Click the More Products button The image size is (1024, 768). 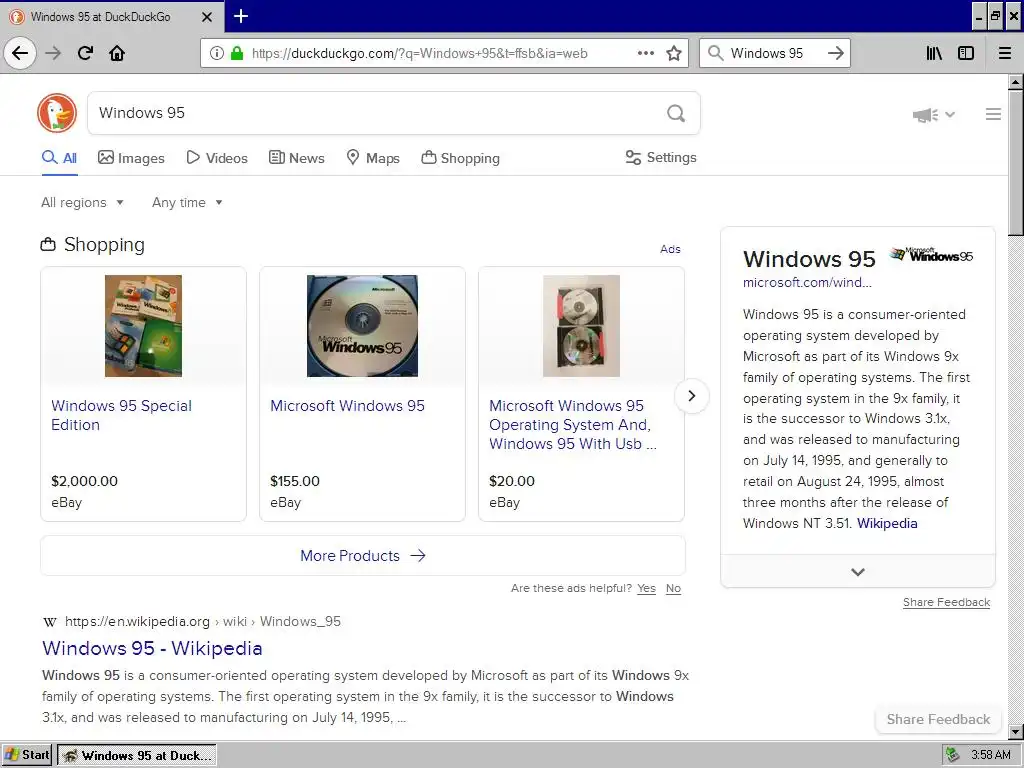363,556
